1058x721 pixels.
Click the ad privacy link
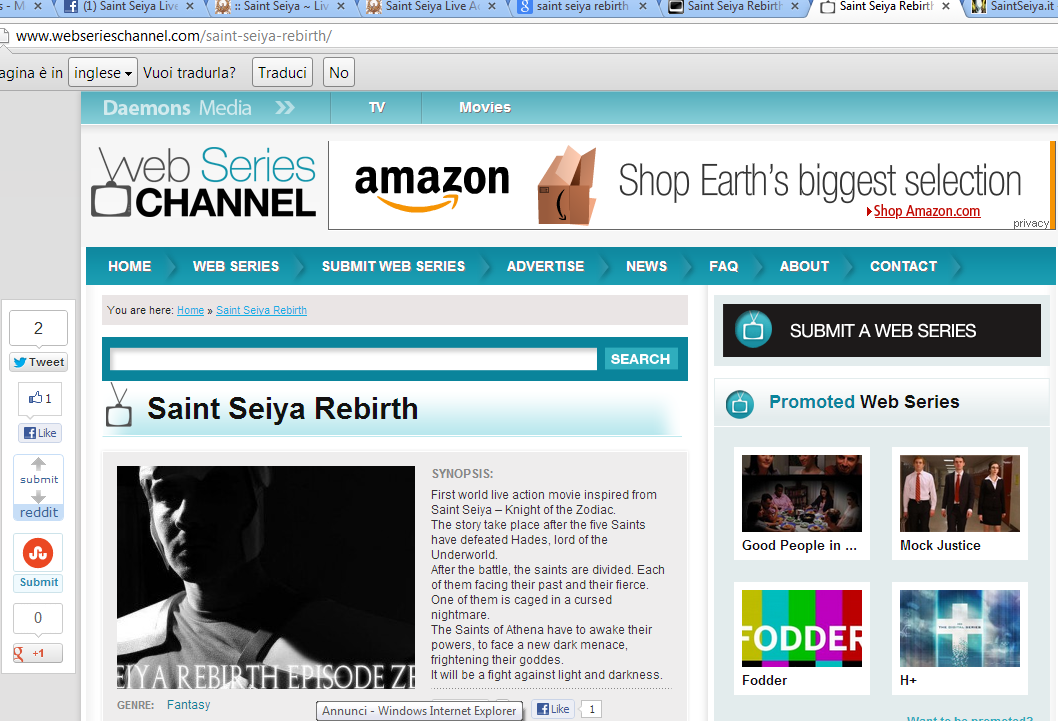pos(1030,223)
